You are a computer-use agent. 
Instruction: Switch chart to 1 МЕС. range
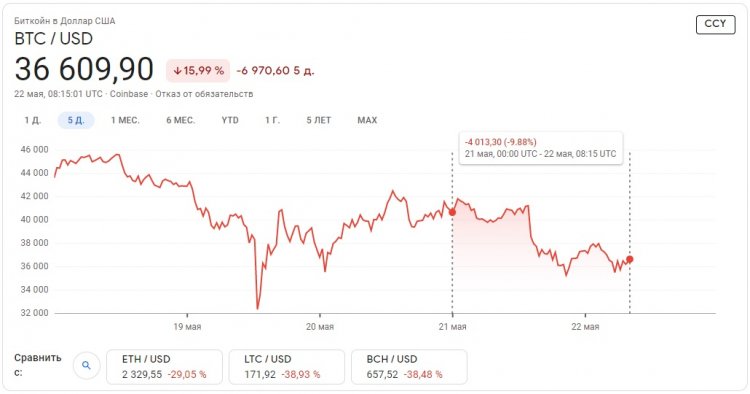tap(125, 120)
